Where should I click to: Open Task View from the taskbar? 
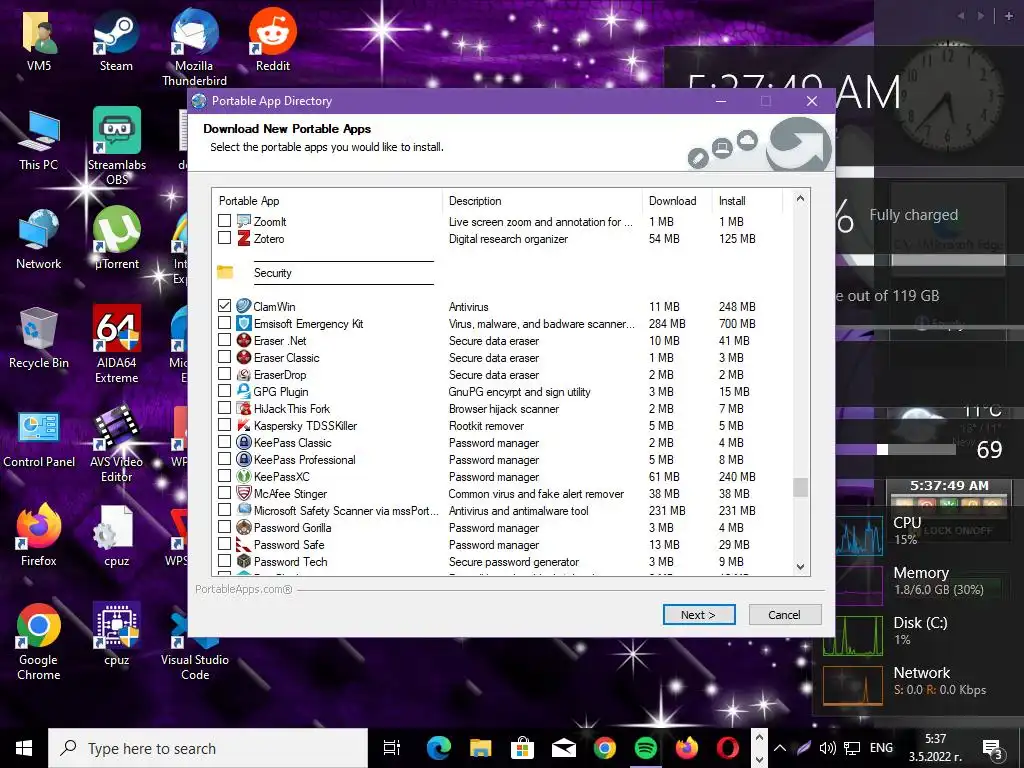(391, 748)
